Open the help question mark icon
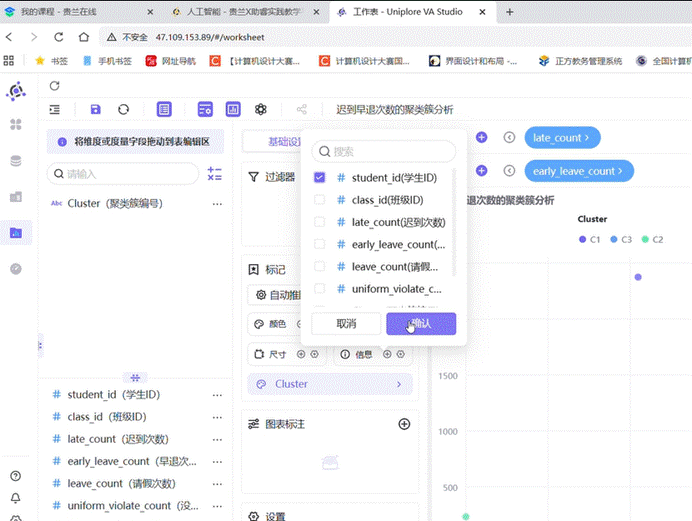 (x=15, y=476)
